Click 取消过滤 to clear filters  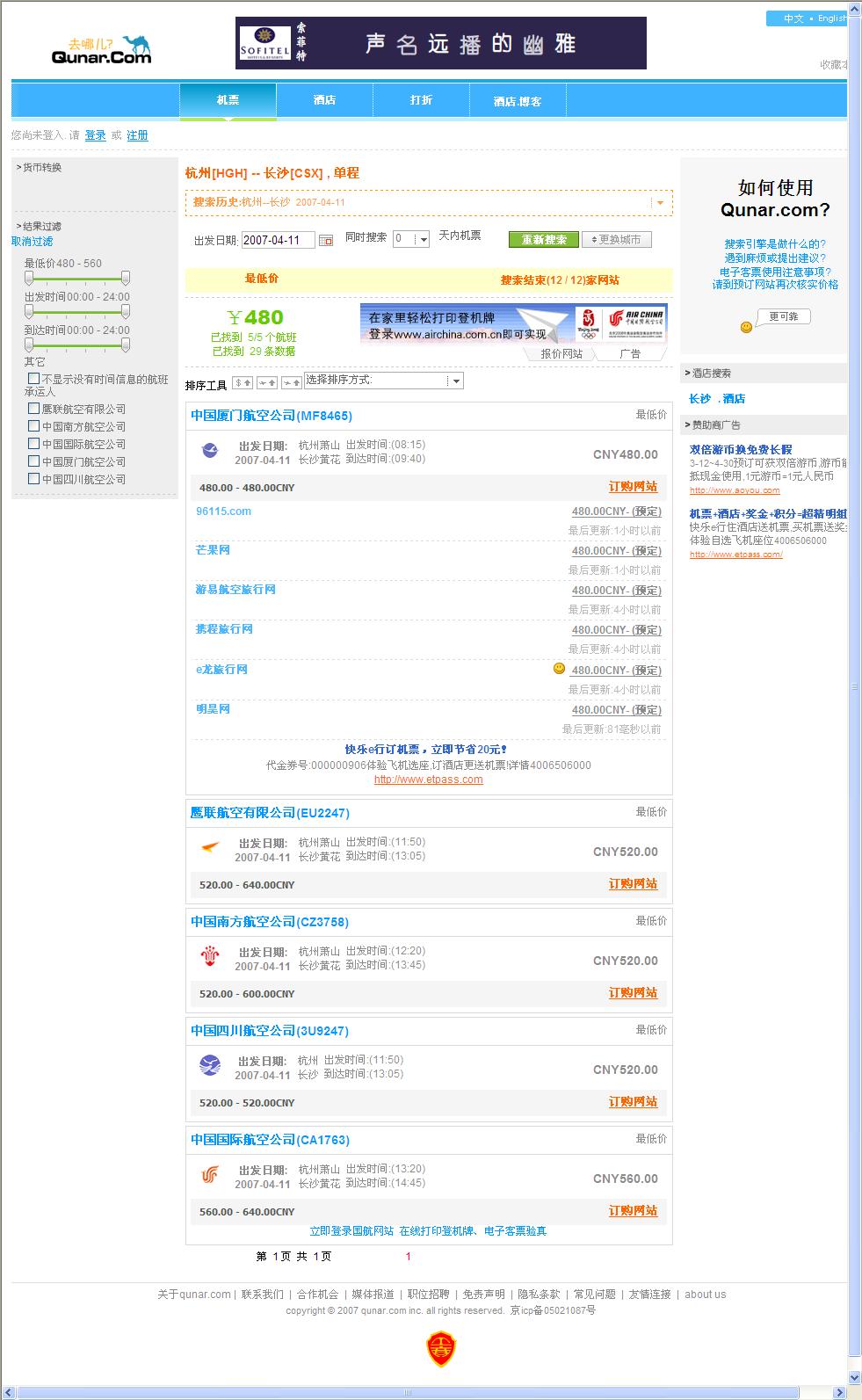(33, 242)
